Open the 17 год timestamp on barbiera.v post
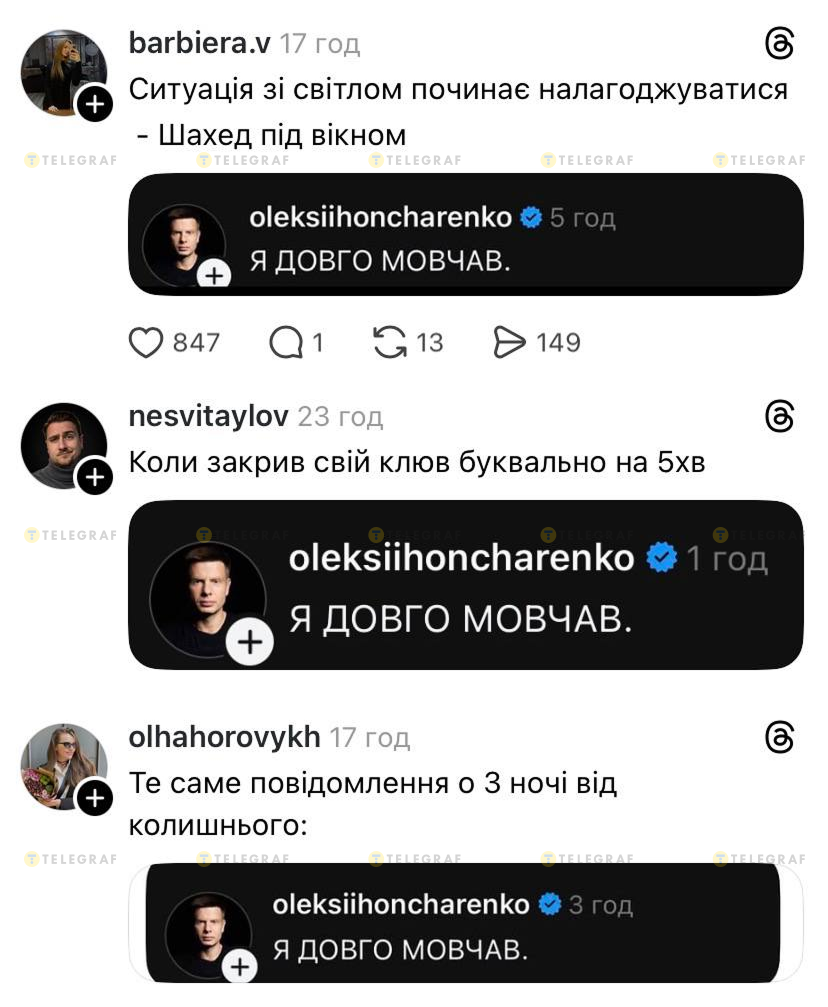 point(320,44)
